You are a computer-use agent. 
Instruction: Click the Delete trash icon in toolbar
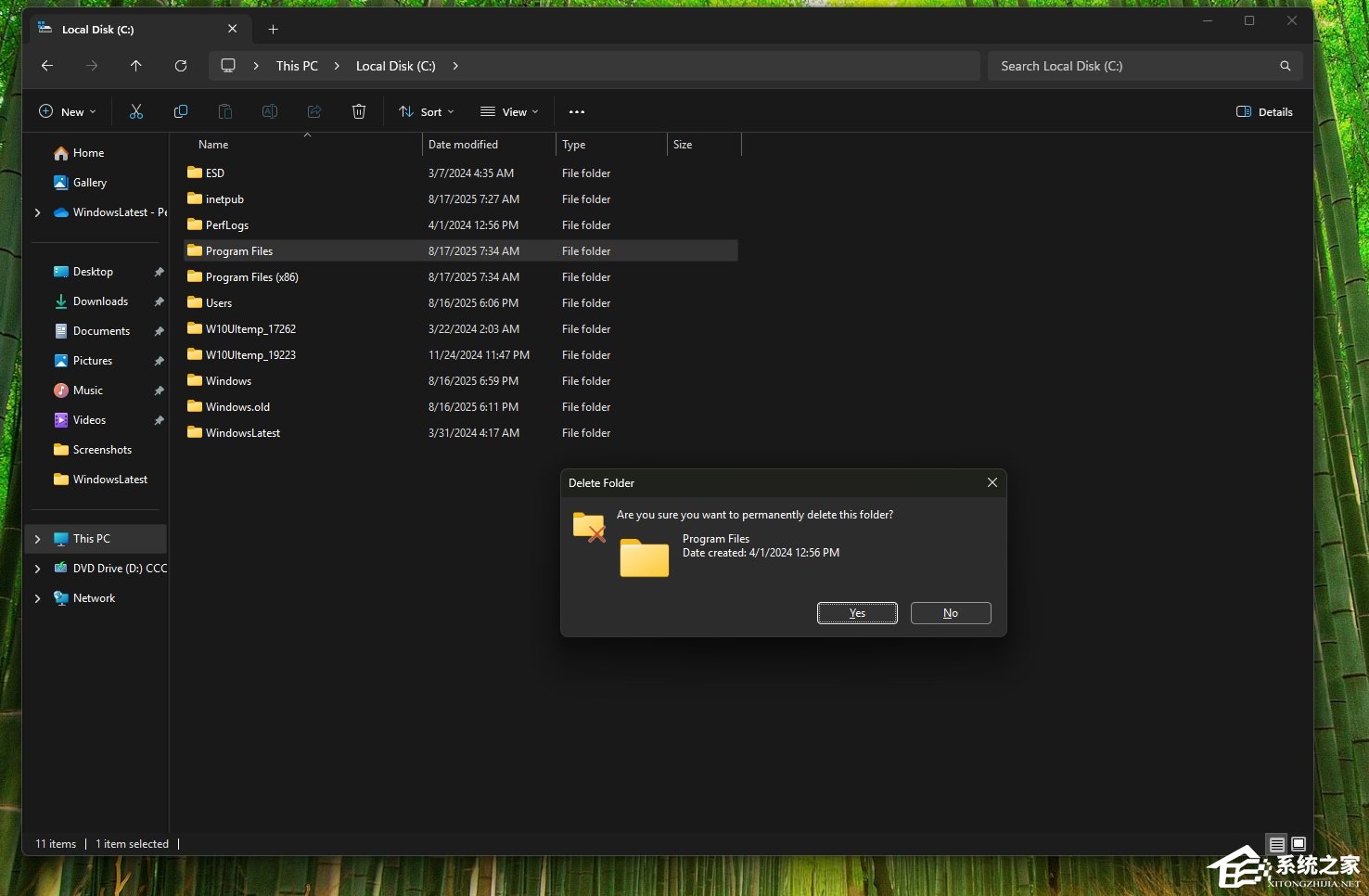pyautogui.click(x=359, y=112)
